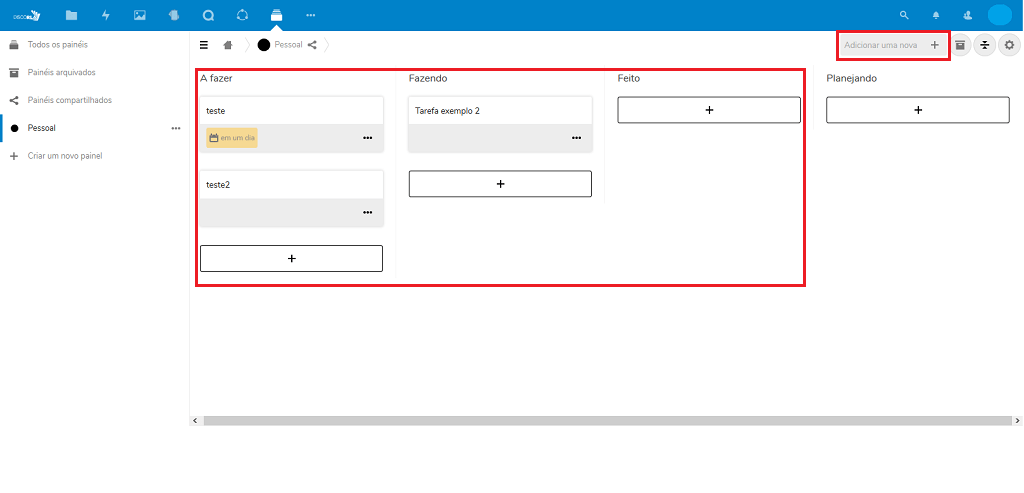The image size is (1024, 493).
Task: Click the Adicionar uma nova input field
Action: click(883, 45)
